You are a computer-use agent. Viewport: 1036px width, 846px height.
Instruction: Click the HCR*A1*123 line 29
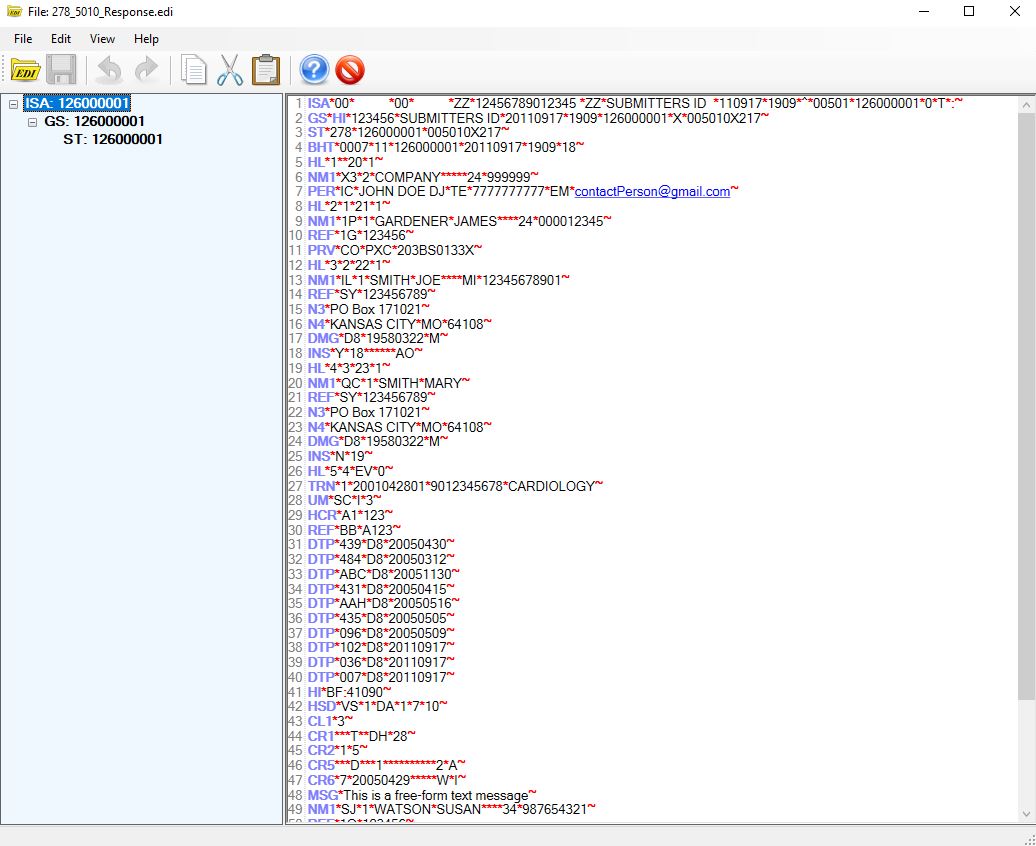click(x=350, y=515)
